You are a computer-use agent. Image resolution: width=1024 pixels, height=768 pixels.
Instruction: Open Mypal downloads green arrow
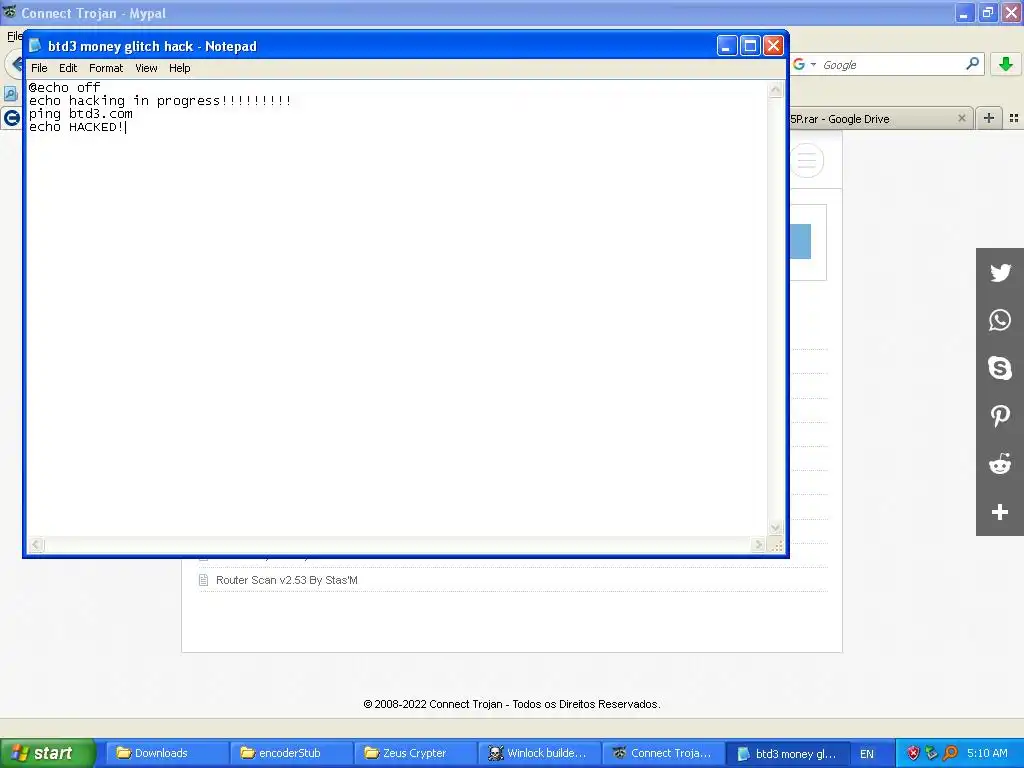click(x=1006, y=64)
